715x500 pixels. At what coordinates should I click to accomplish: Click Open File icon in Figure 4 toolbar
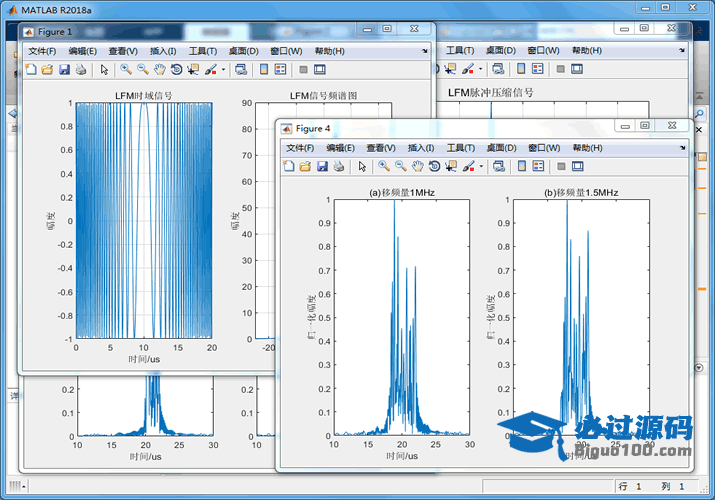[x=305, y=166]
